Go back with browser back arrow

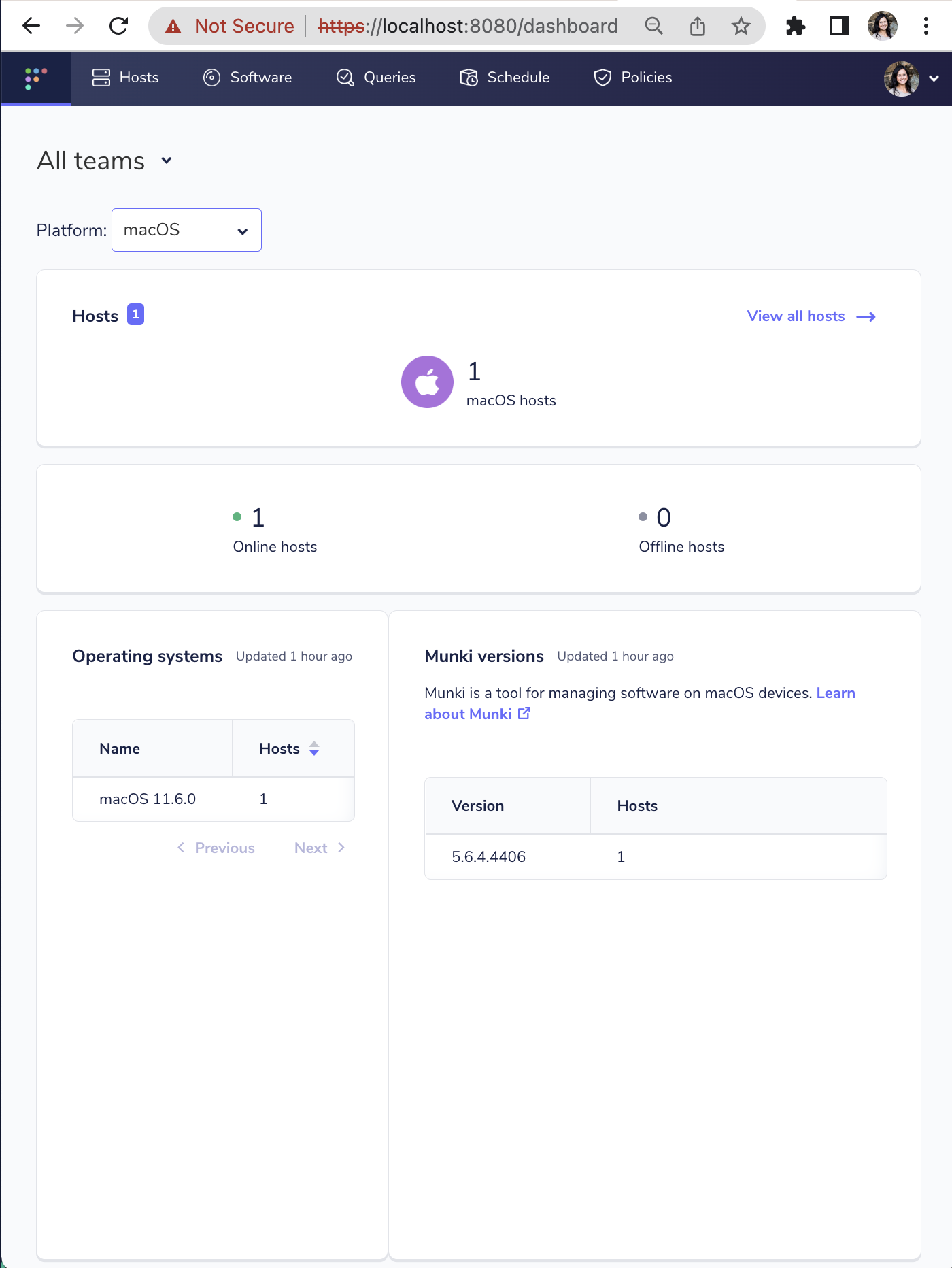click(31, 27)
